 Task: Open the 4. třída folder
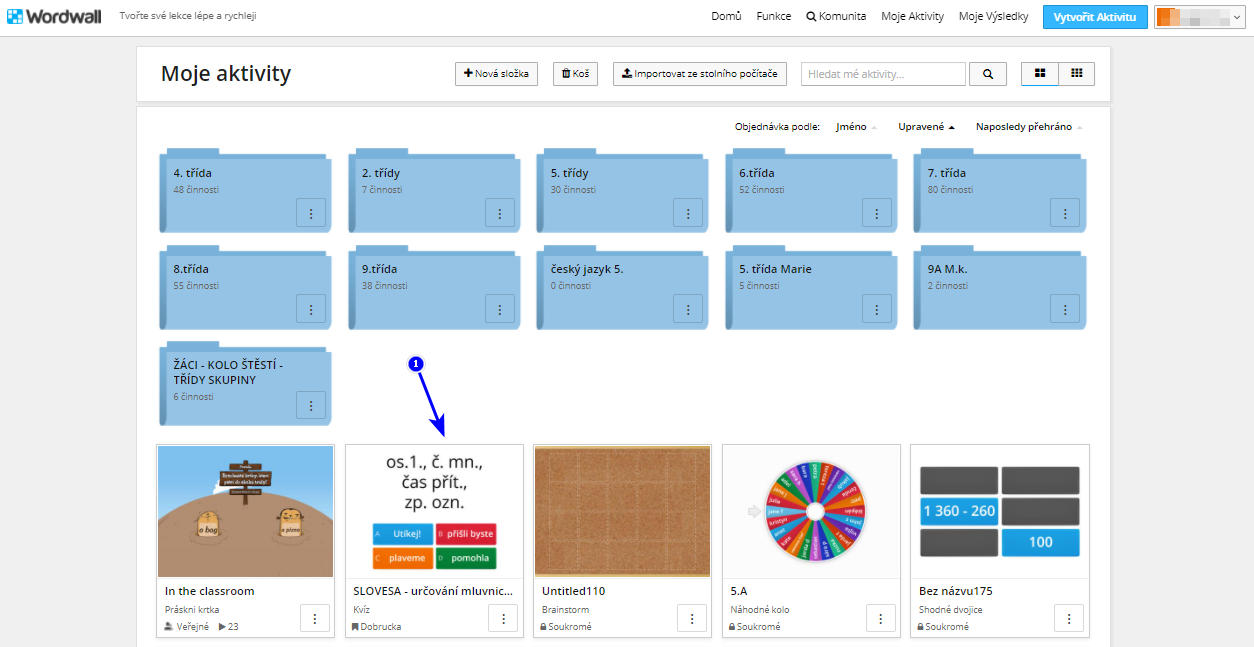click(246, 192)
